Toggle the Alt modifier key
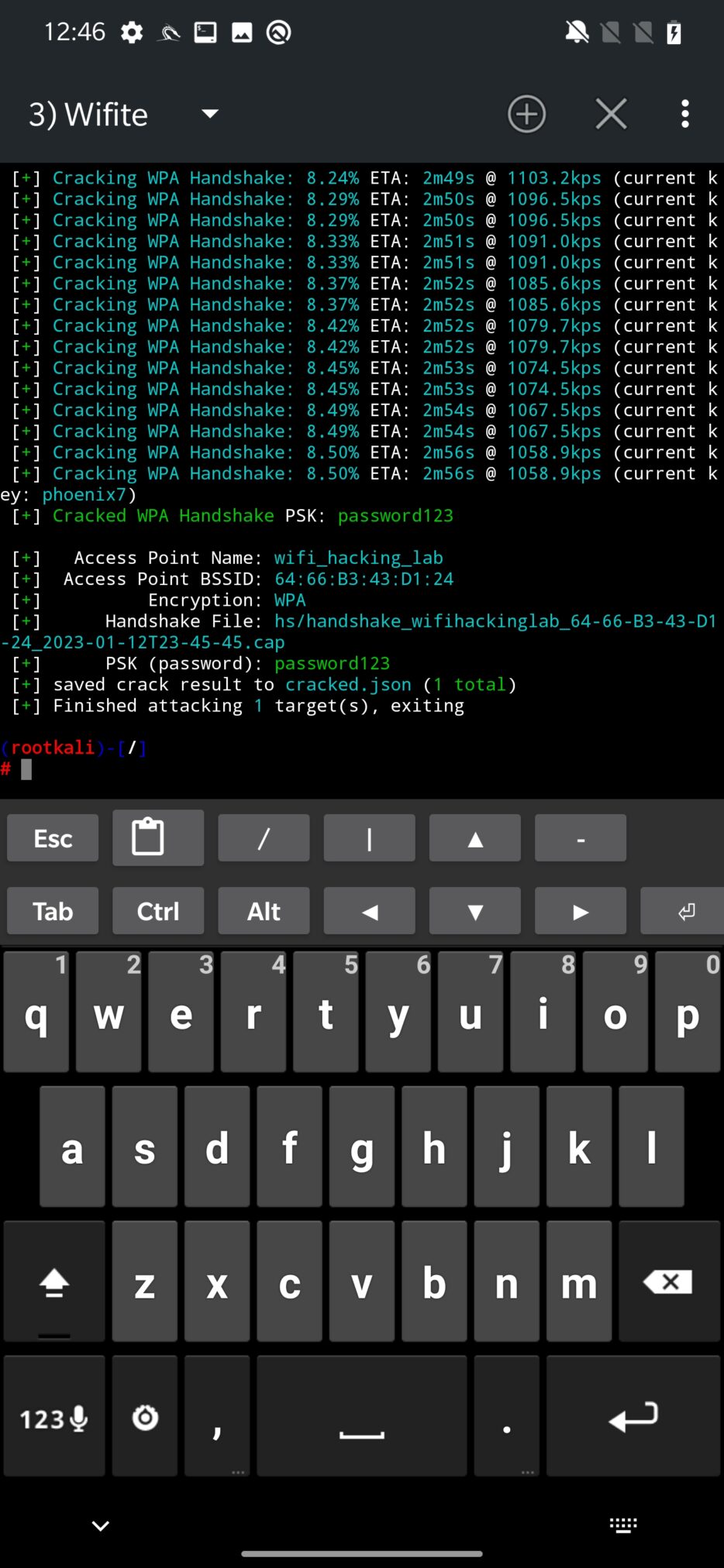Viewport: 724px width, 1568px height. coord(264,911)
